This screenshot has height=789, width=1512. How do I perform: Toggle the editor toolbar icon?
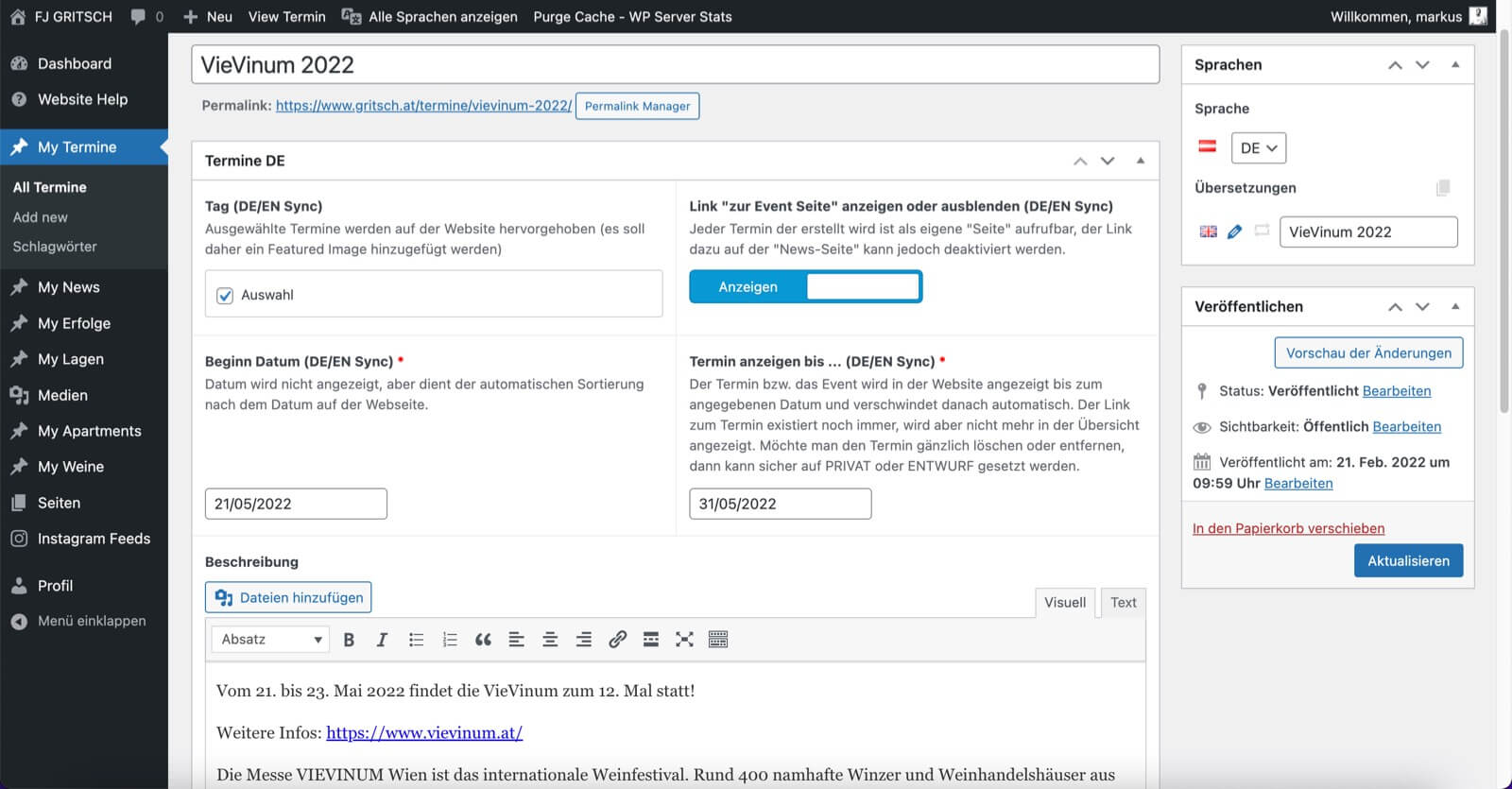(x=718, y=640)
